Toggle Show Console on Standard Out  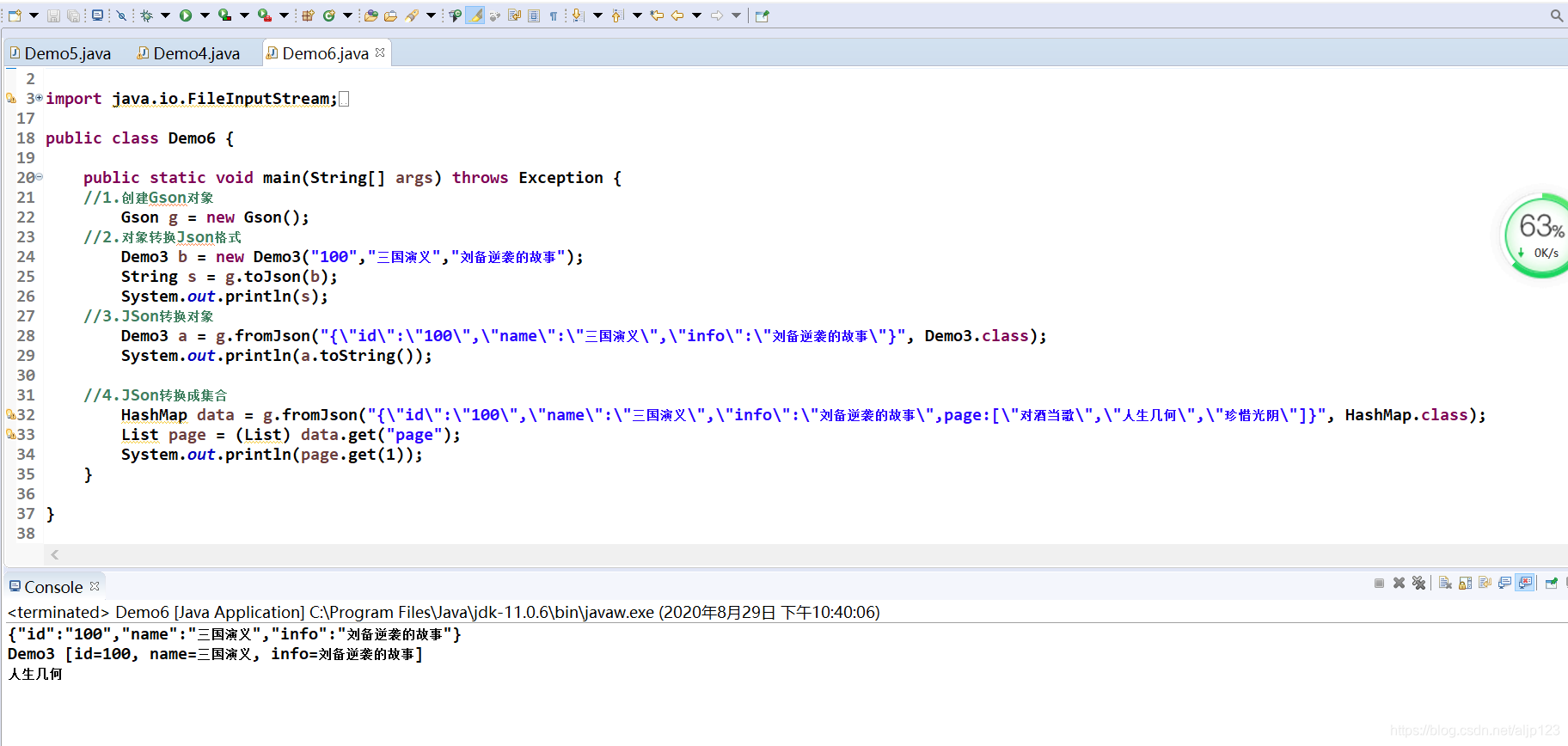coord(1504,583)
